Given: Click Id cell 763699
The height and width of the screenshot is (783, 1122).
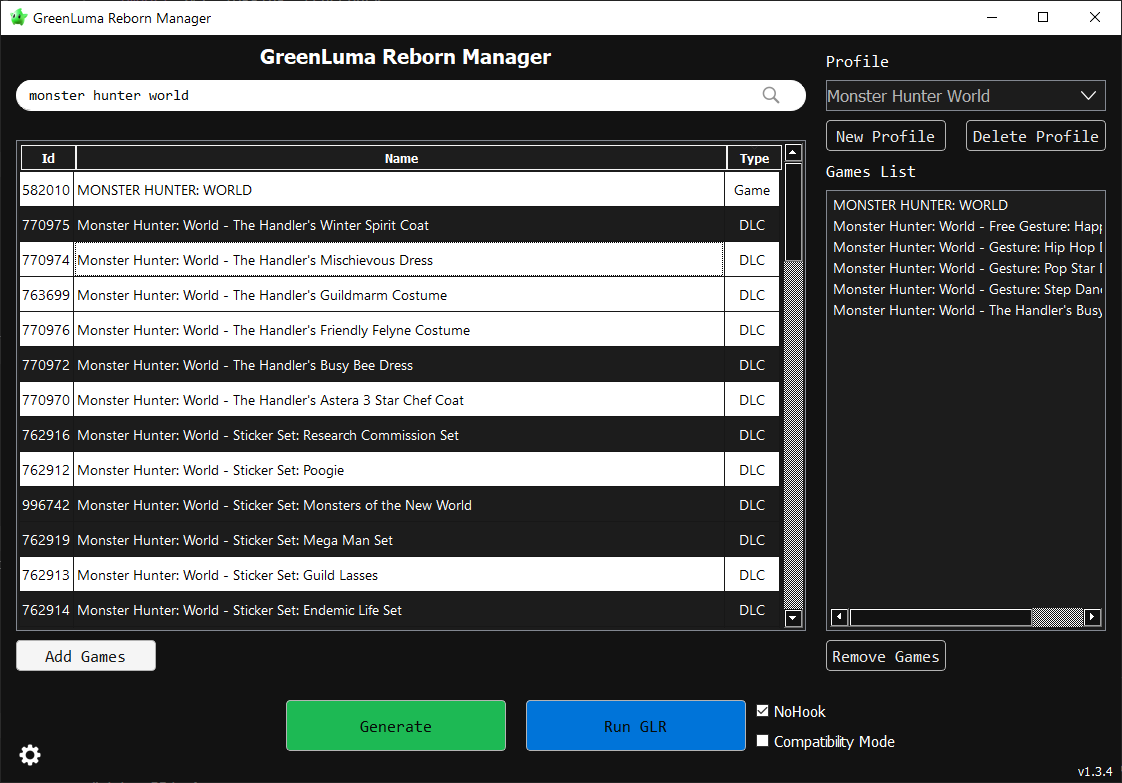Looking at the screenshot, I should click(46, 295).
